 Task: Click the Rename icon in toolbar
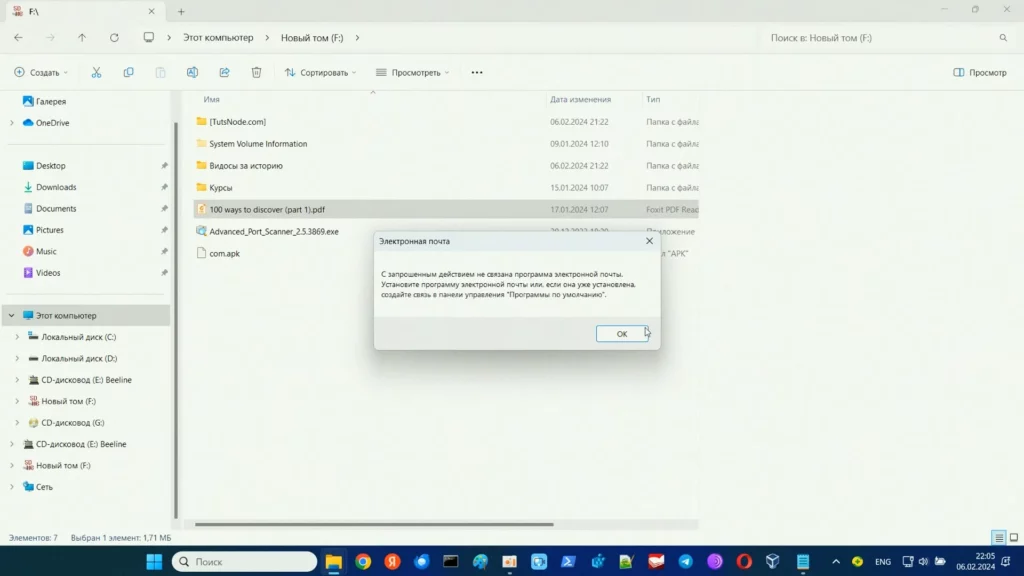192,72
